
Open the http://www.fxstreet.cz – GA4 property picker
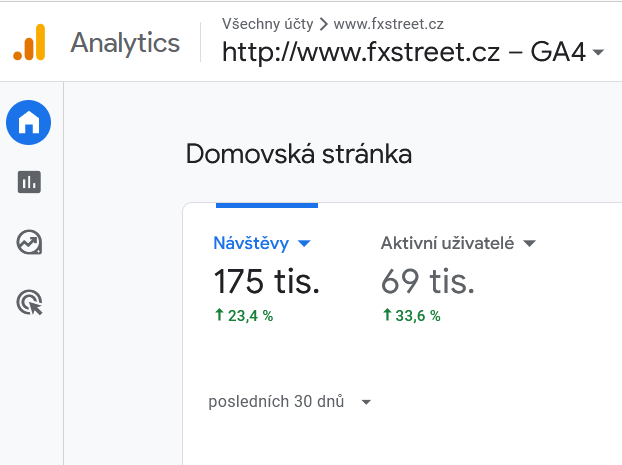(x=413, y=52)
